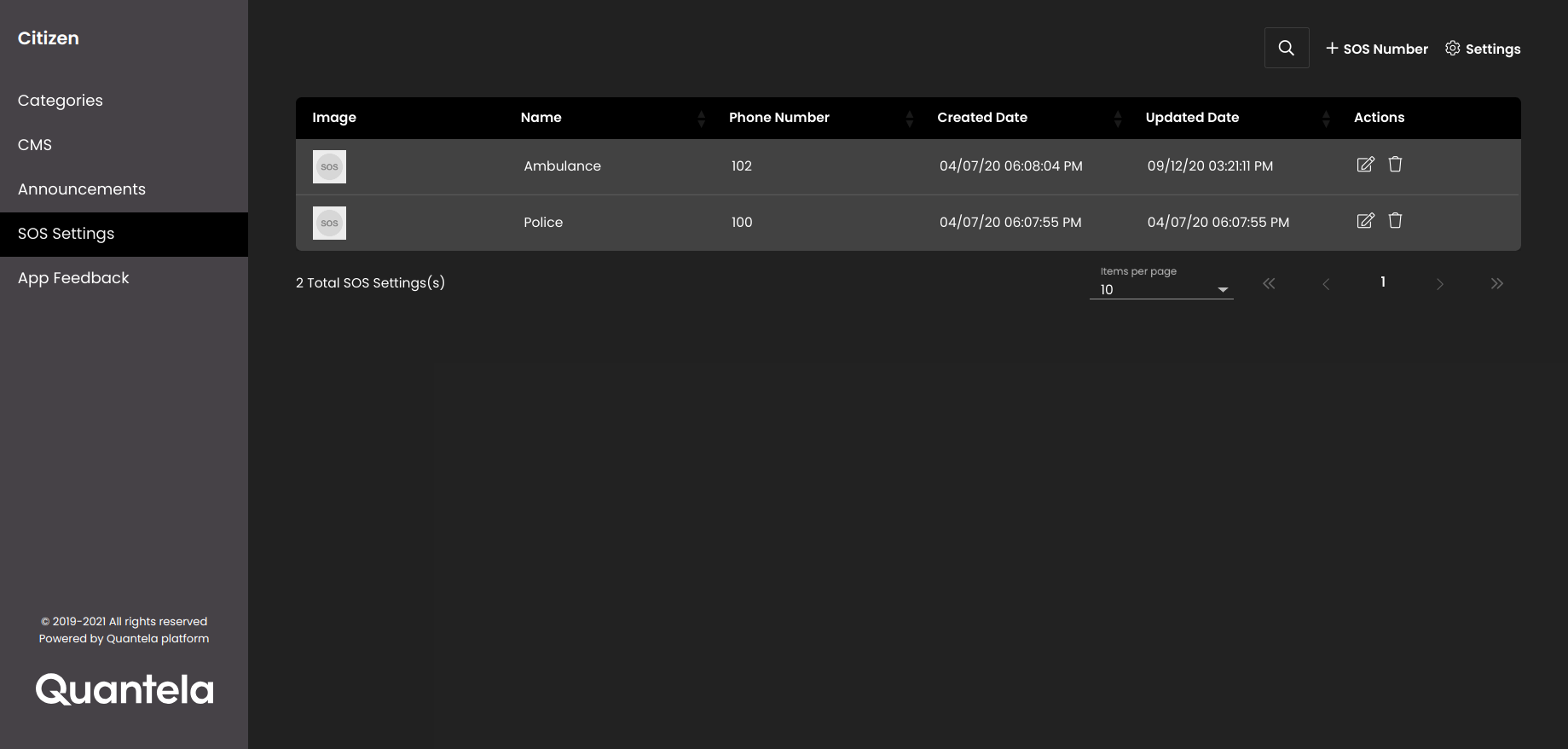Select the Ambulance name cell
This screenshot has width=1568, height=749.
pyautogui.click(x=562, y=165)
